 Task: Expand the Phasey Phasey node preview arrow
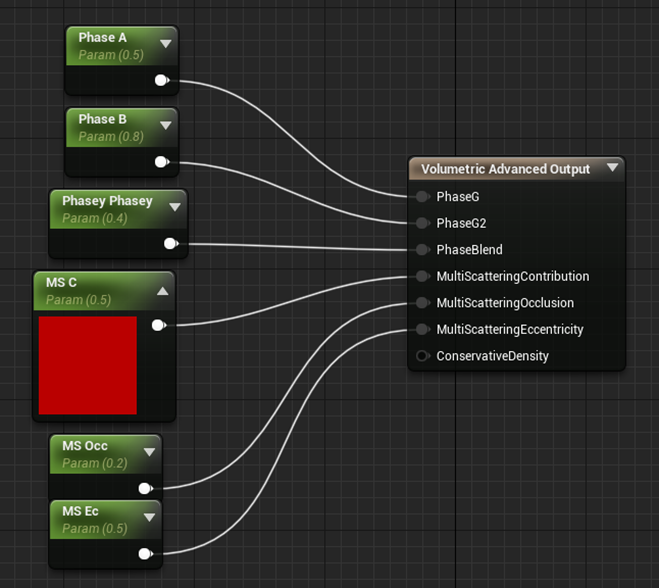coord(175,207)
